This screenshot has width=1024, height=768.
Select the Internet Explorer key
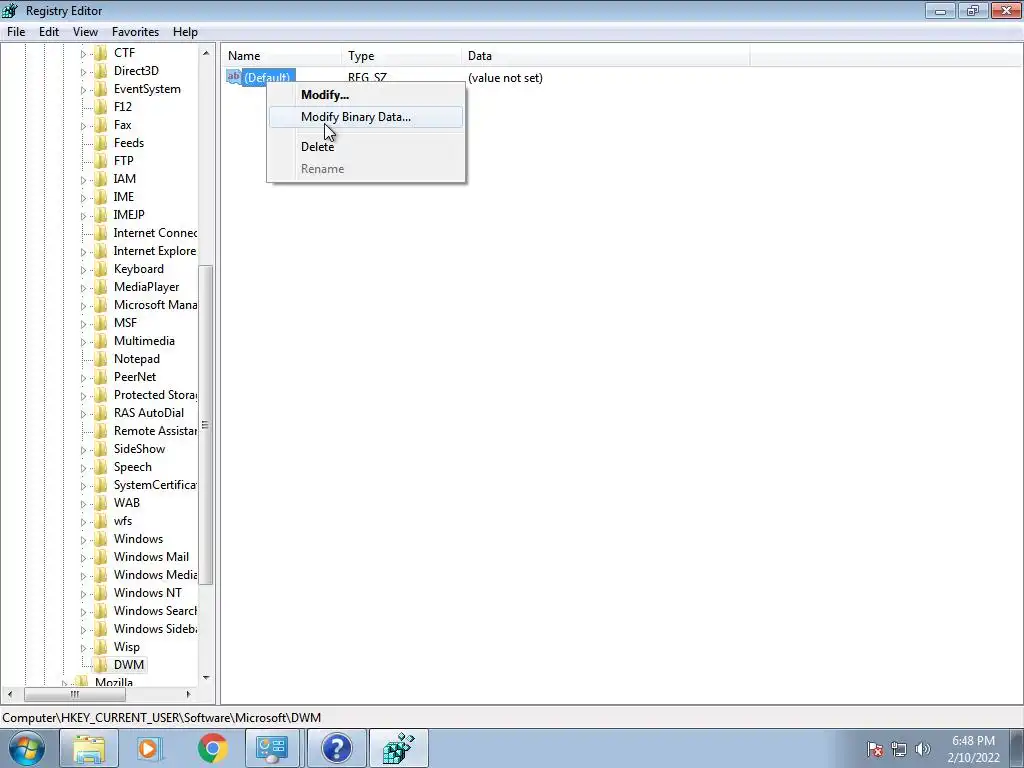[x=155, y=251]
